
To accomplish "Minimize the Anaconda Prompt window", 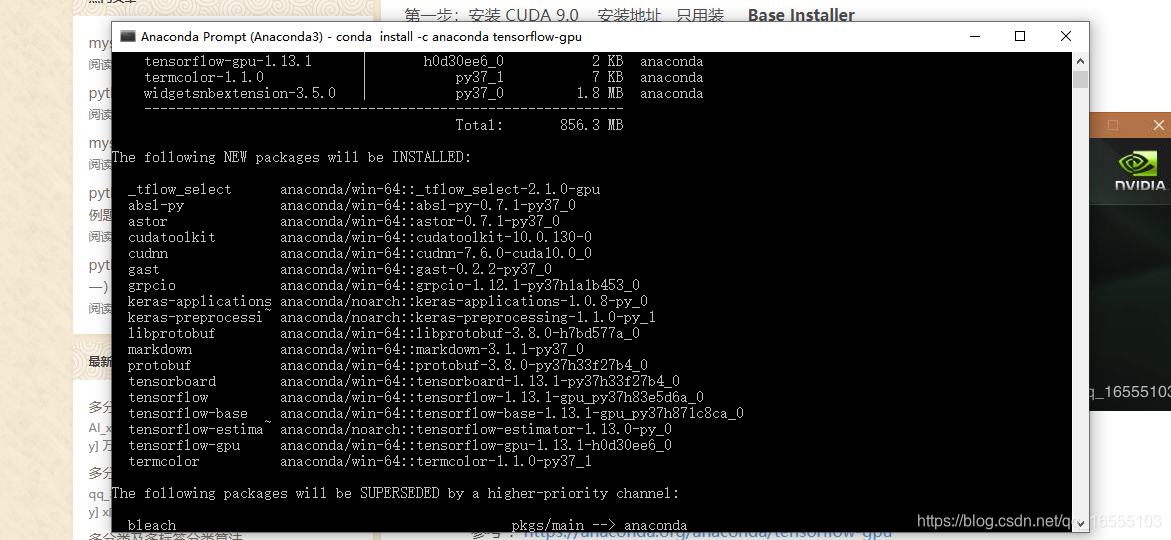I will (x=975, y=36).
